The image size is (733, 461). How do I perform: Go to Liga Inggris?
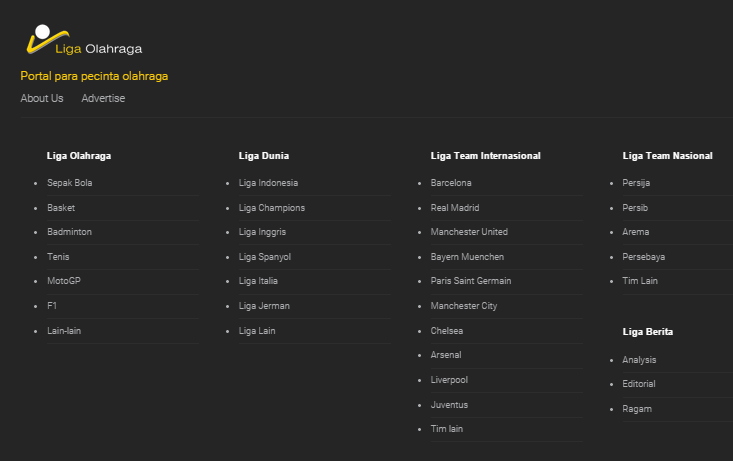click(x=264, y=232)
